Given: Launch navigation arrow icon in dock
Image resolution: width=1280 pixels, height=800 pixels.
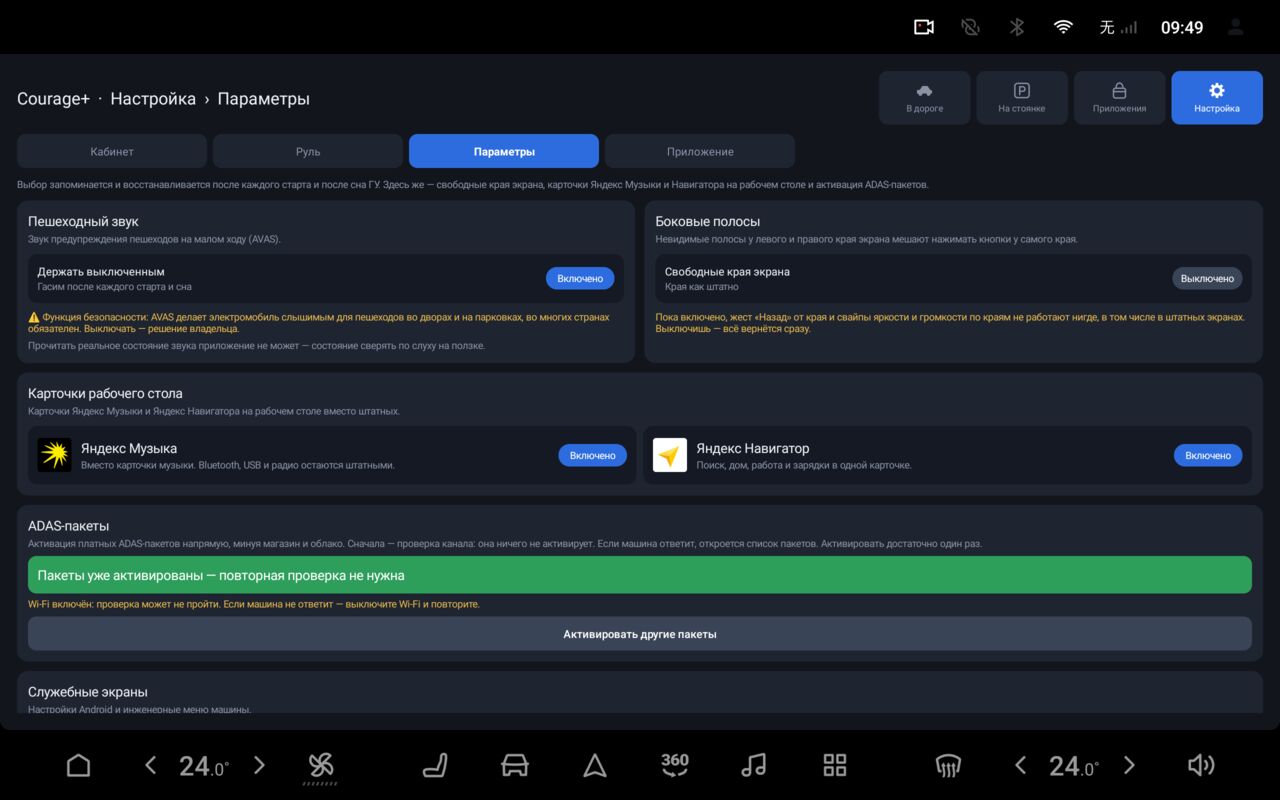Looking at the screenshot, I should coord(595,766).
